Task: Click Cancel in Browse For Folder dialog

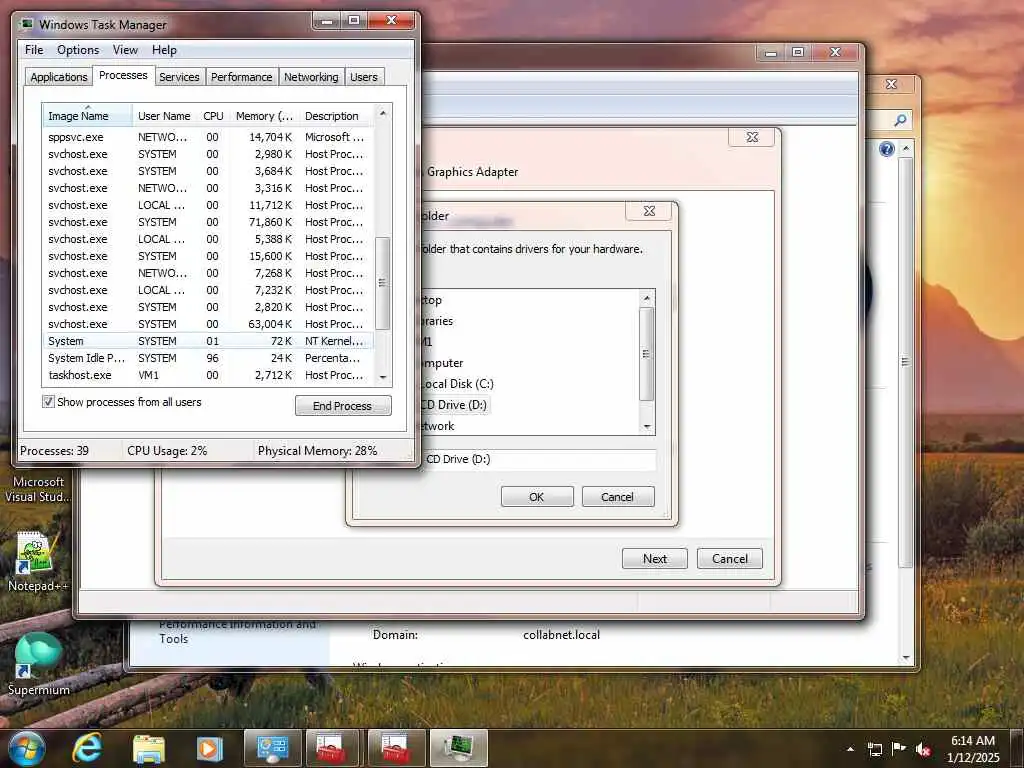Action: pos(617,497)
